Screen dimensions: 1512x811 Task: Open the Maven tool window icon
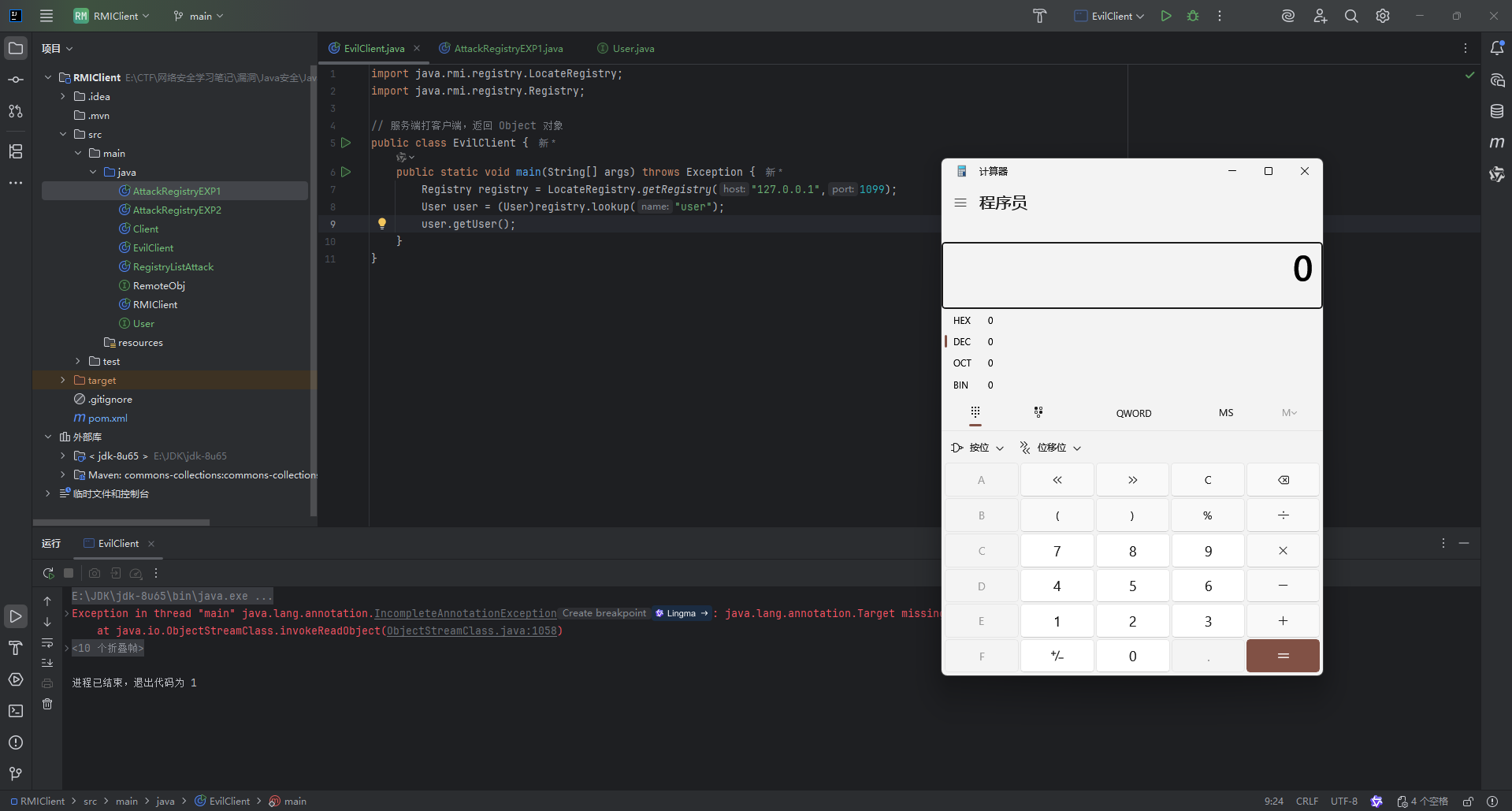[1497, 143]
